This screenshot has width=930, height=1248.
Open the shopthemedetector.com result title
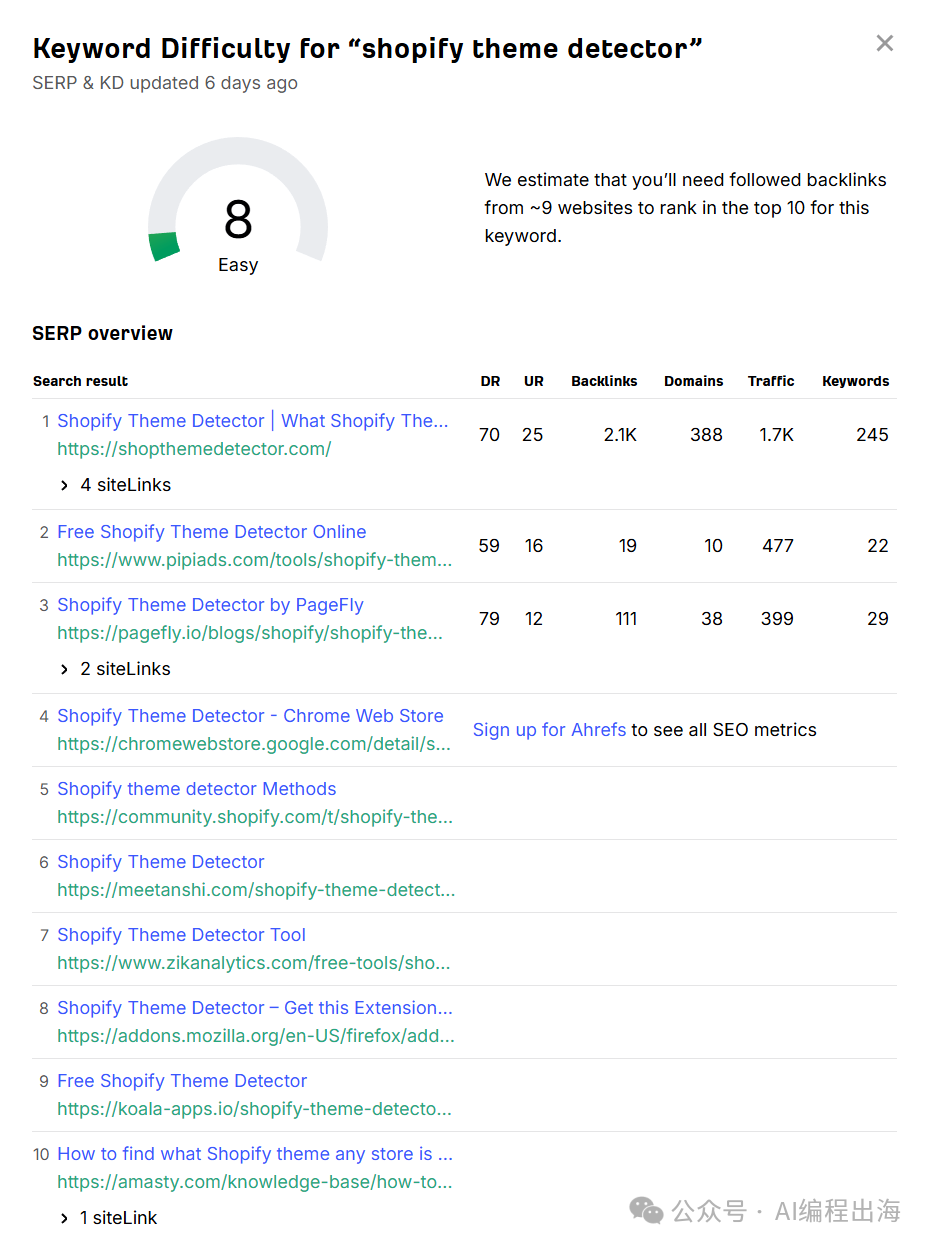click(x=252, y=421)
